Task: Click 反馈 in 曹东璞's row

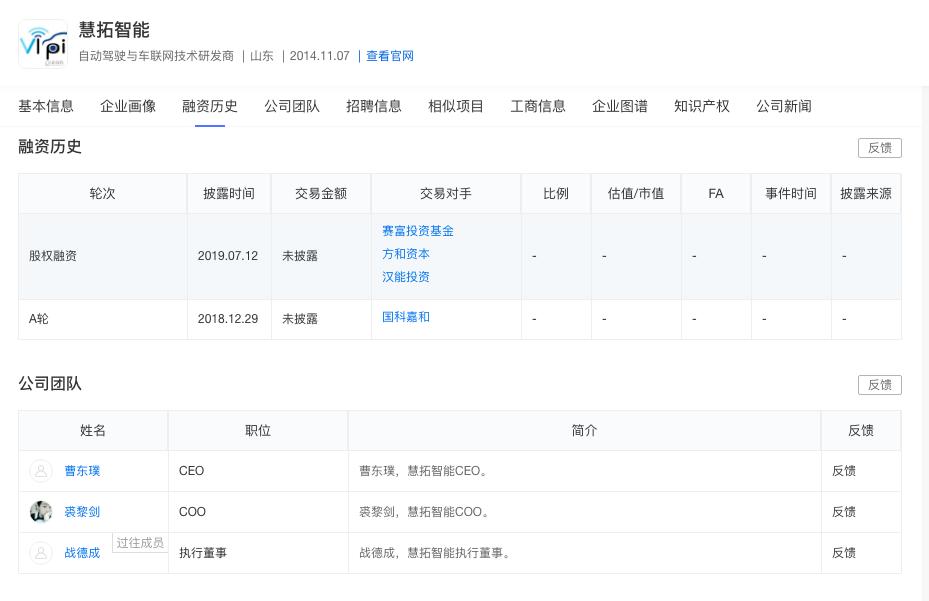Action: pyautogui.click(x=844, y=471)
